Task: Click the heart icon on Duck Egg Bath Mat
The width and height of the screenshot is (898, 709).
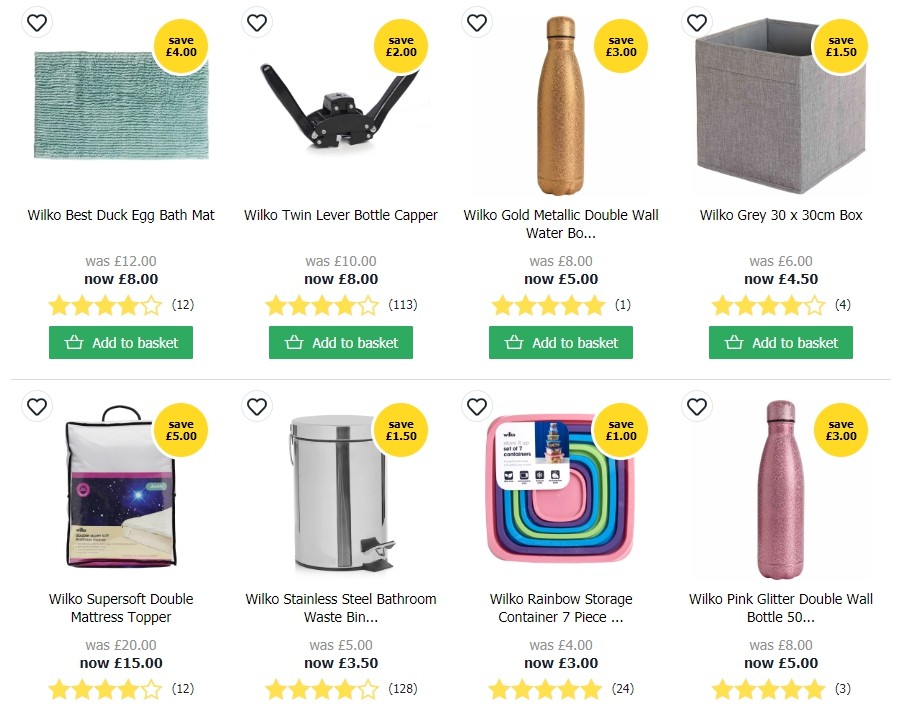Action: 37,22
